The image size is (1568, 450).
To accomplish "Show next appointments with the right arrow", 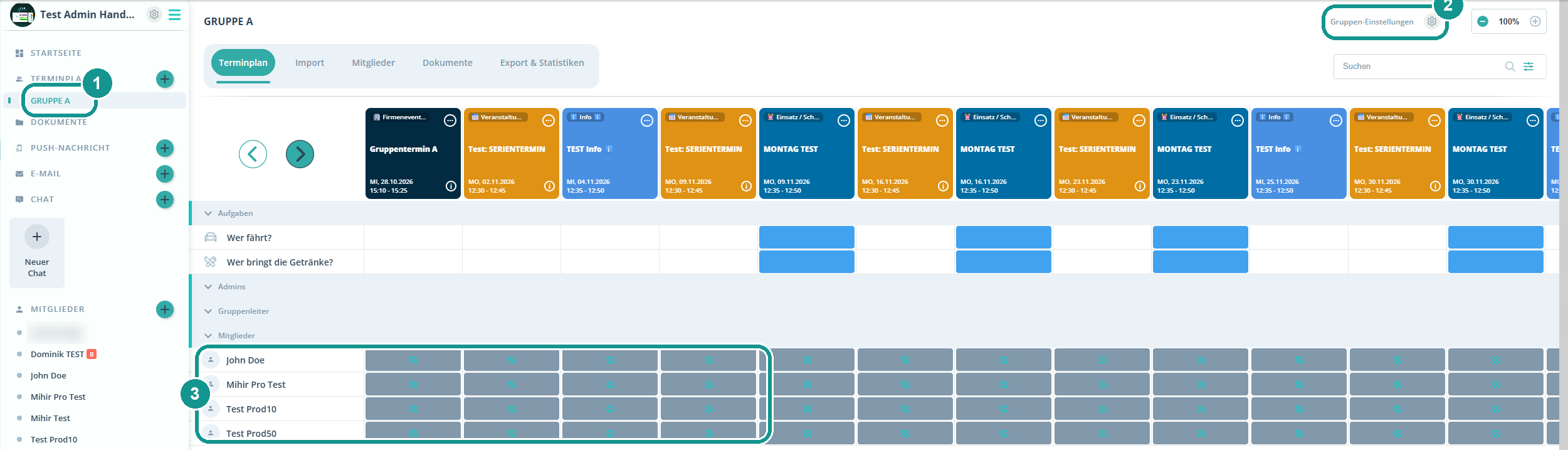I will coord(300,154).
